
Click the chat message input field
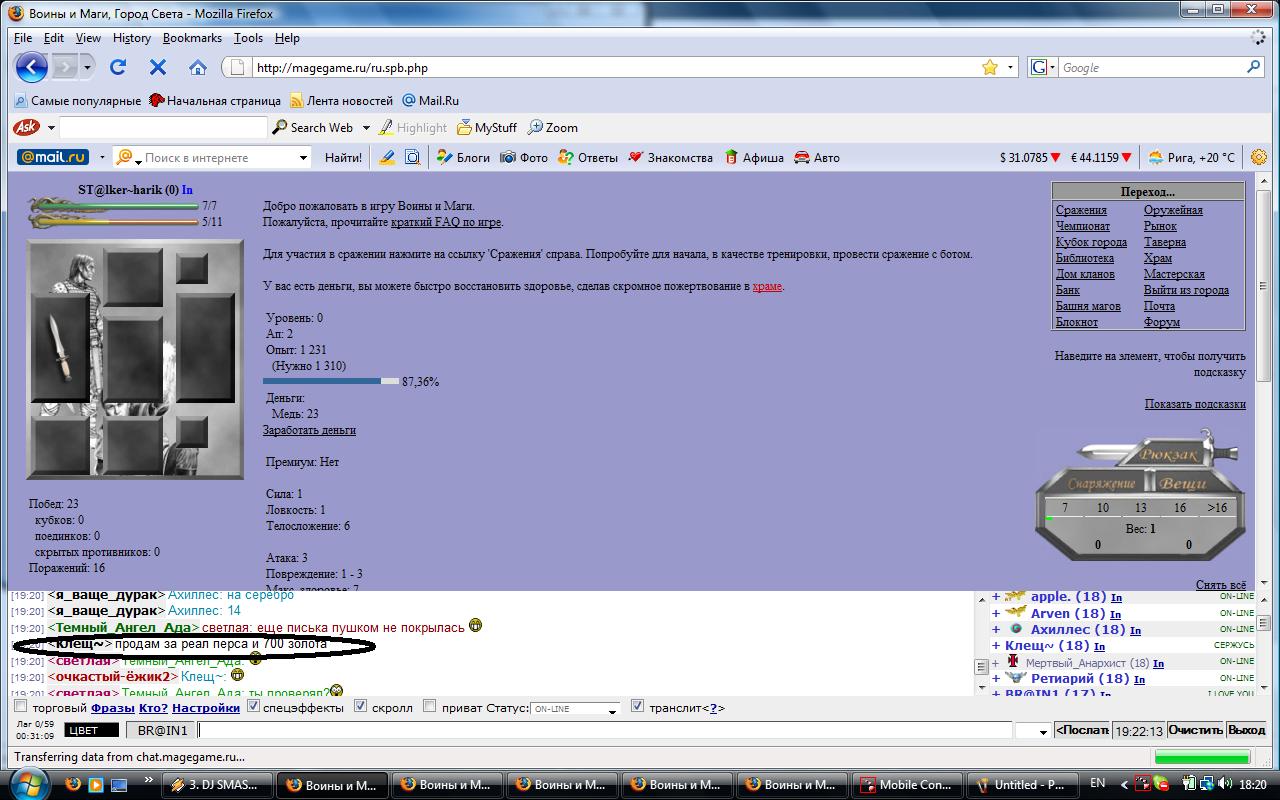tap(604, 731)
